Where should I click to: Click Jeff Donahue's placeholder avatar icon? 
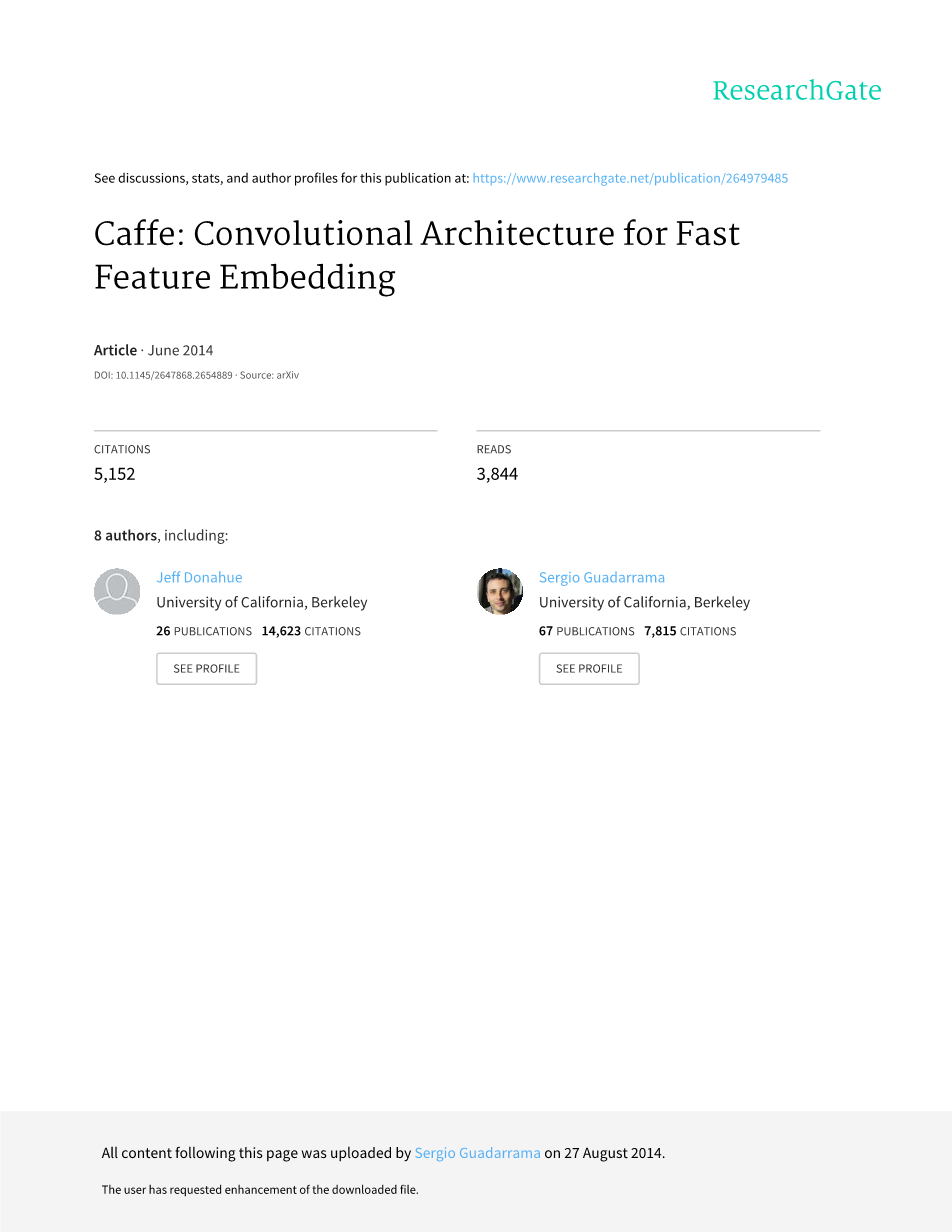117,591
